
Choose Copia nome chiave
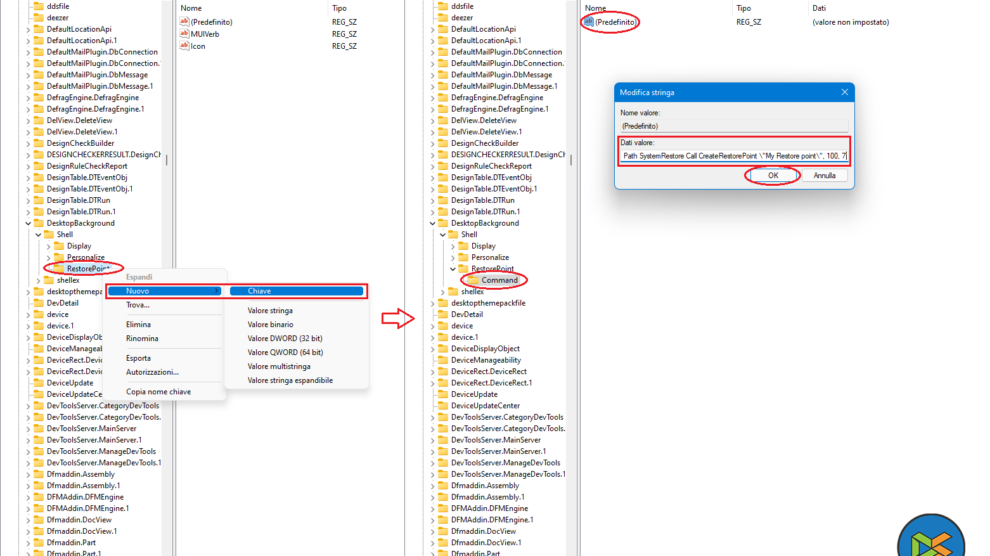point(158,391)
